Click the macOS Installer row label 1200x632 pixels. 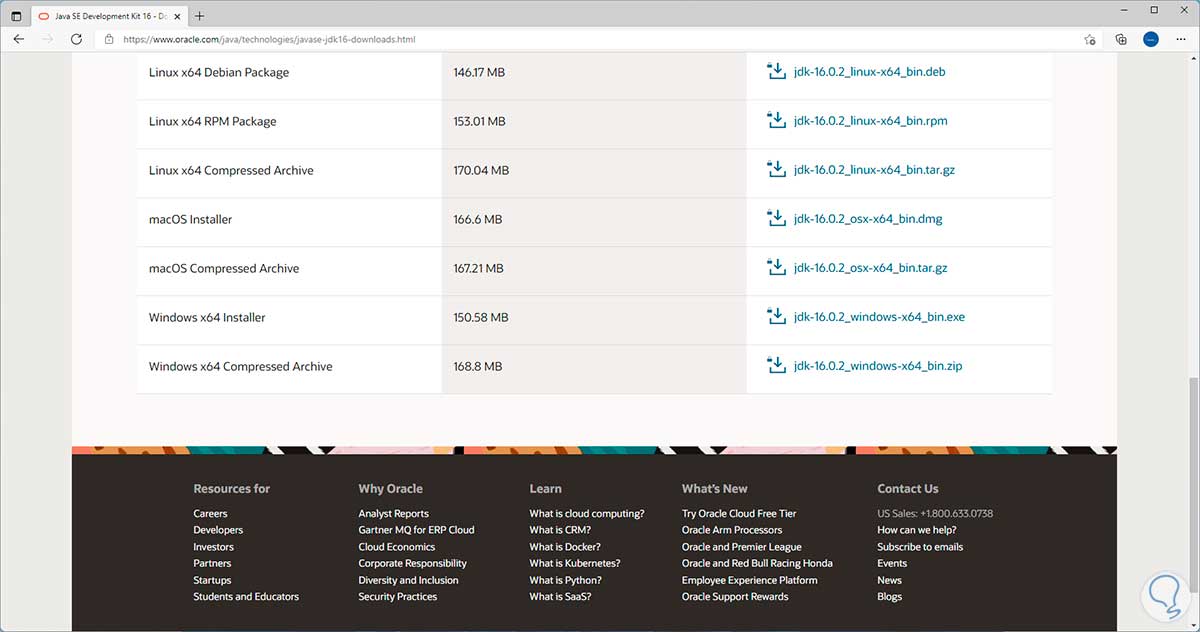[190, 219]
